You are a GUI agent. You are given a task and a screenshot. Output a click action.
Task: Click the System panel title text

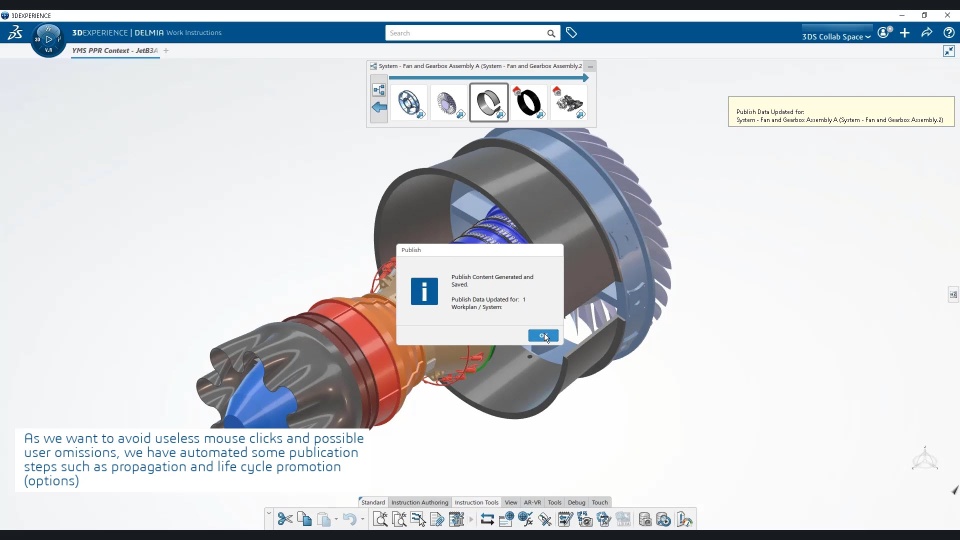point(480,66)
